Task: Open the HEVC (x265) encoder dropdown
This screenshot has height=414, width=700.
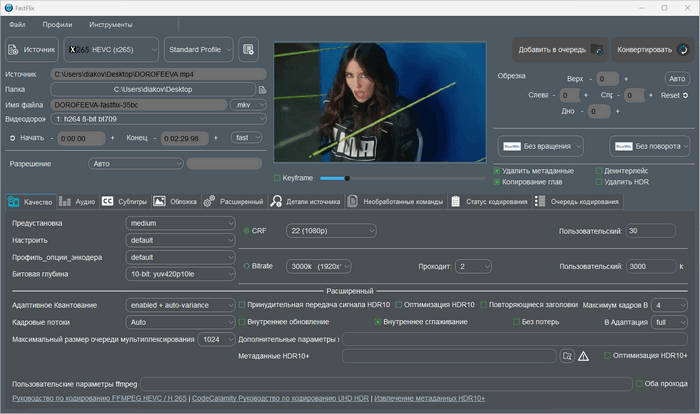Action: tap(111, 50)
